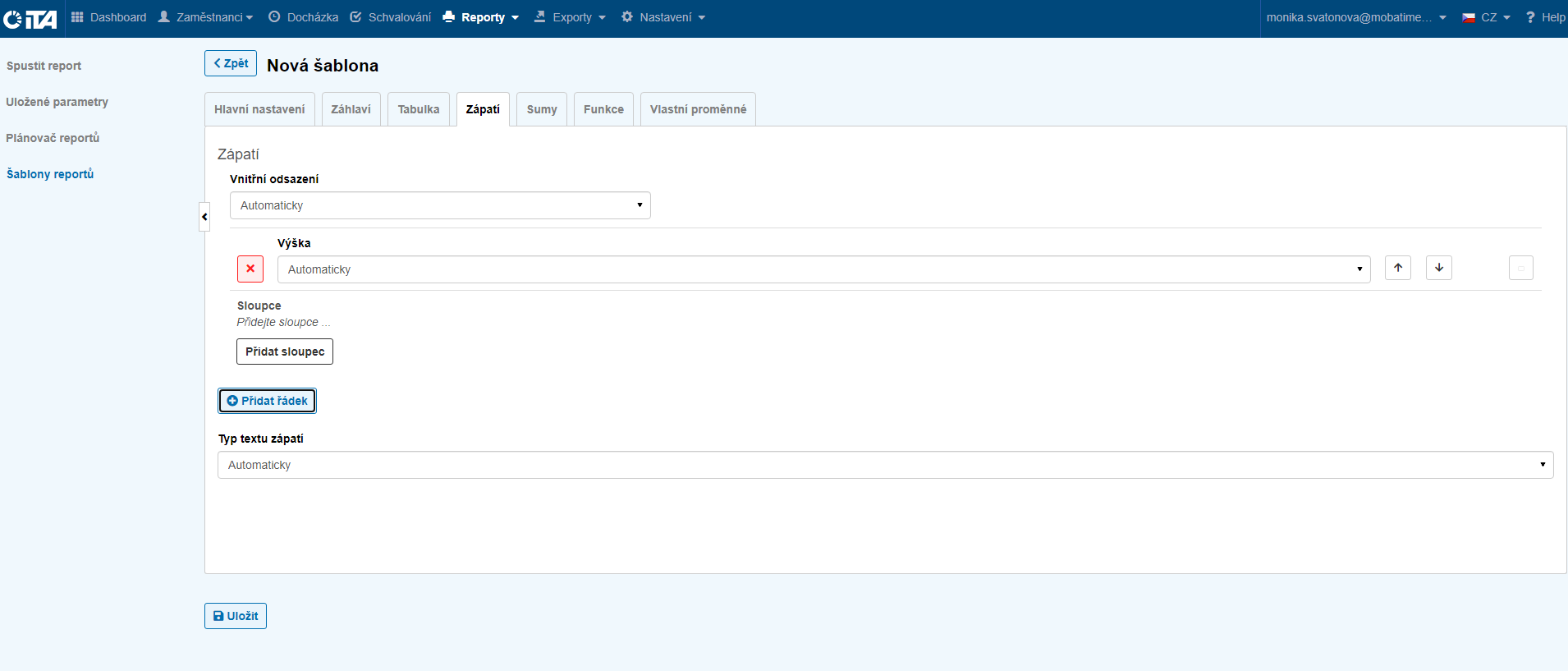Switch to the Tabulka tab
This screenshot has height=671, width=1568.
(419, 109)
